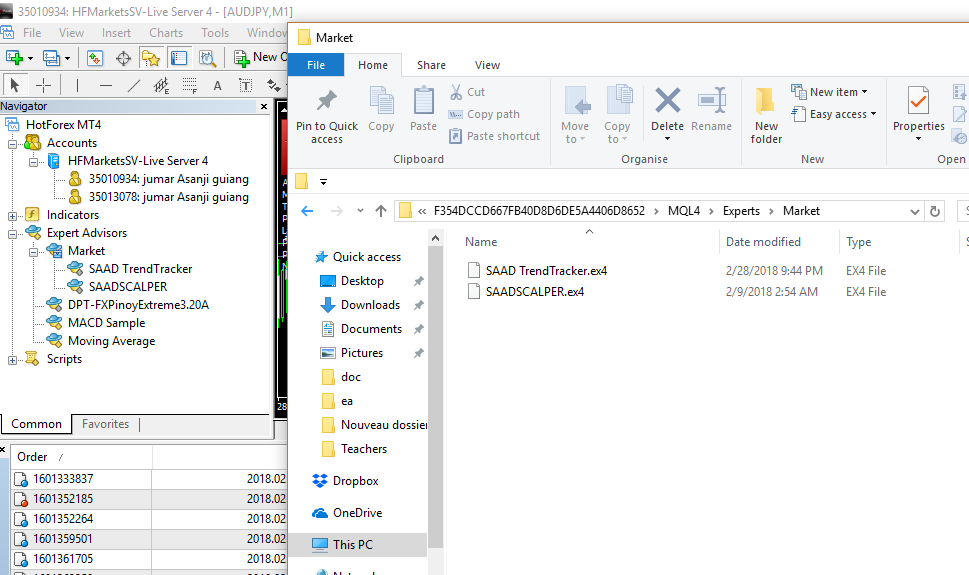The image size is (969, 575).
Task: Select the Fibonacci Retracement tool
Action: pyautogui.click(x=190, y=85)
